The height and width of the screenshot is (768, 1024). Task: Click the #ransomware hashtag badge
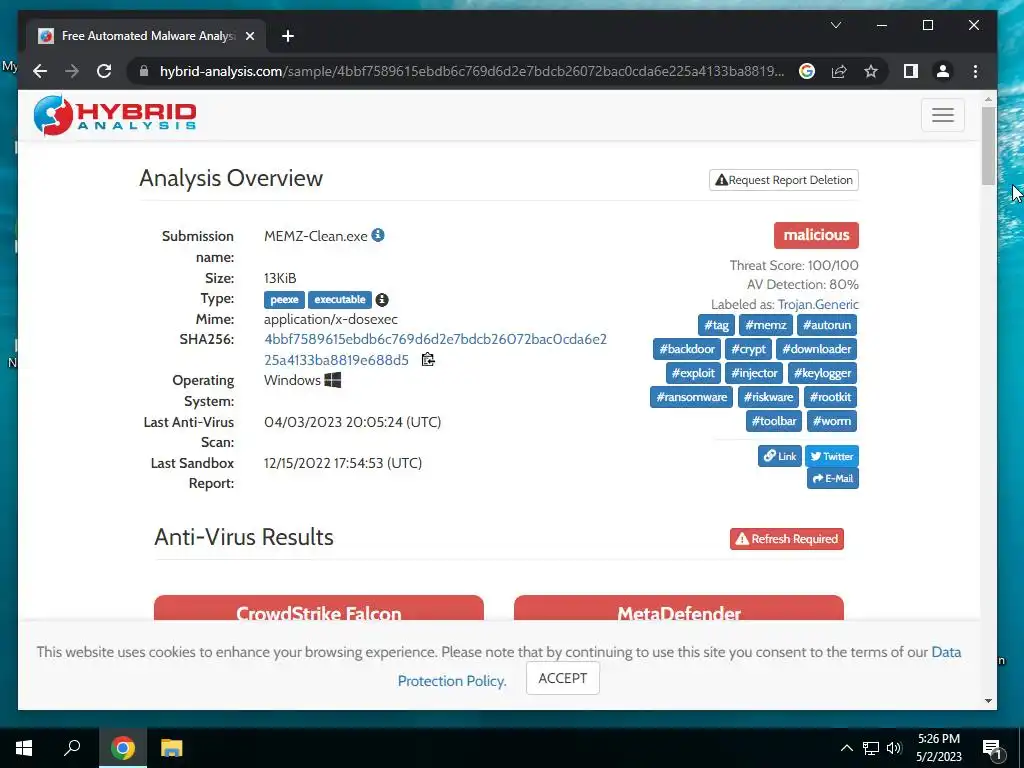(692, 397)
